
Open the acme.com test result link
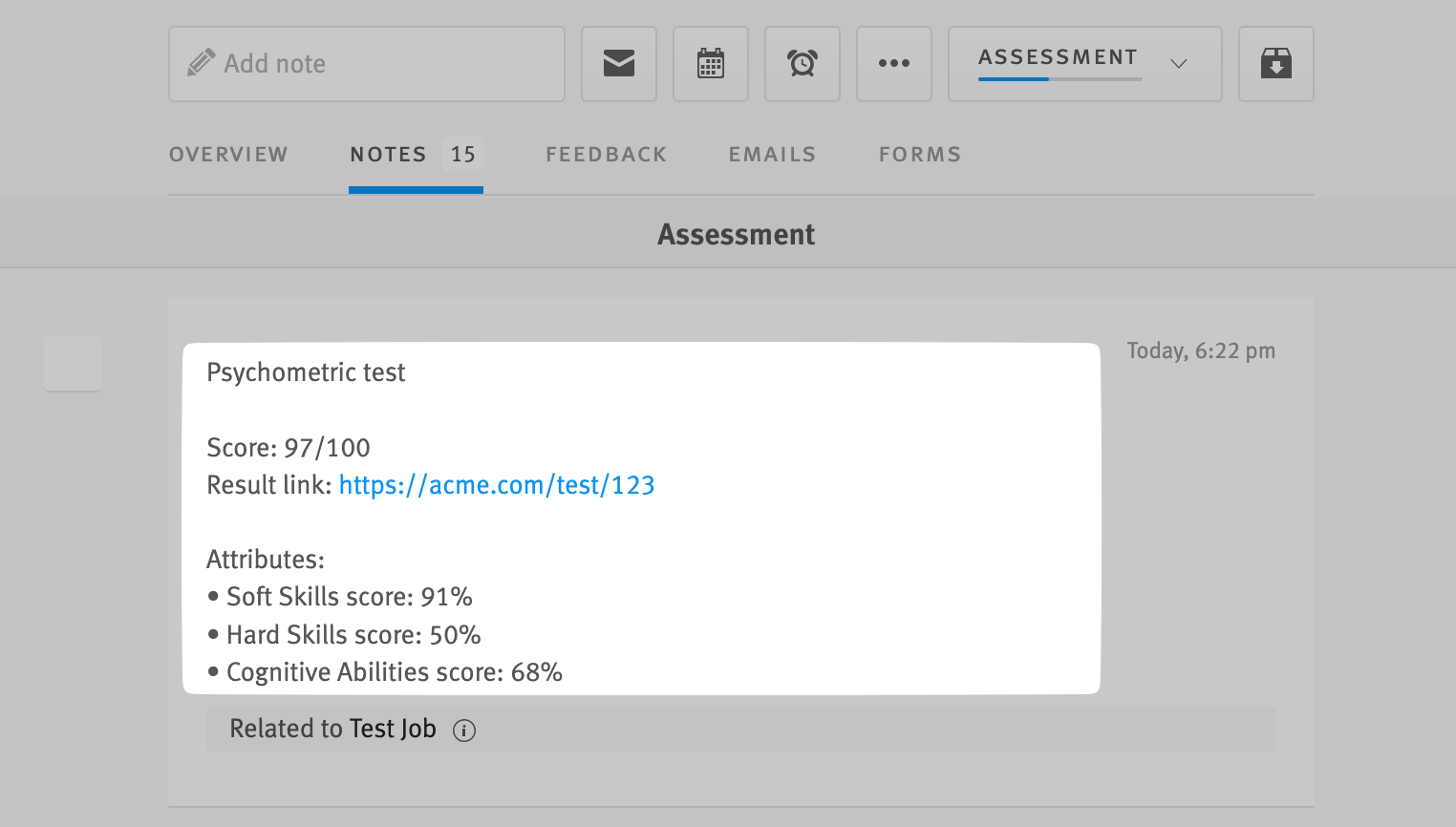(x=497, y=485)
